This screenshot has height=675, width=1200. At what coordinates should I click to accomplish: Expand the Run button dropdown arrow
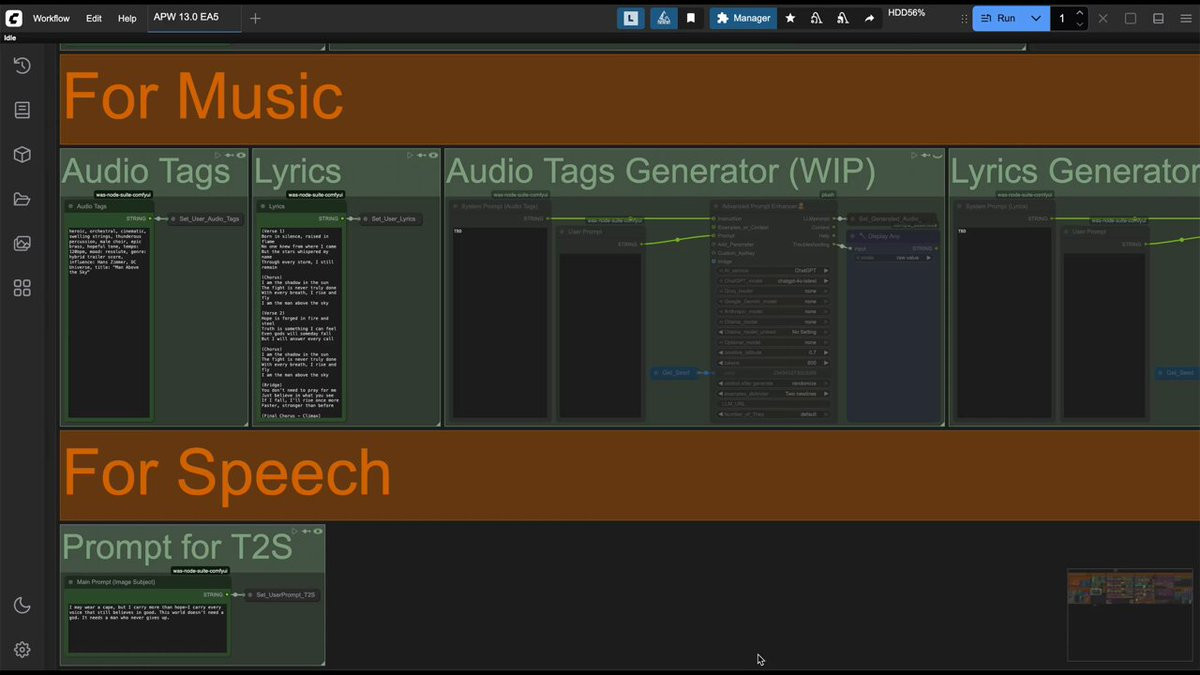1036,18
